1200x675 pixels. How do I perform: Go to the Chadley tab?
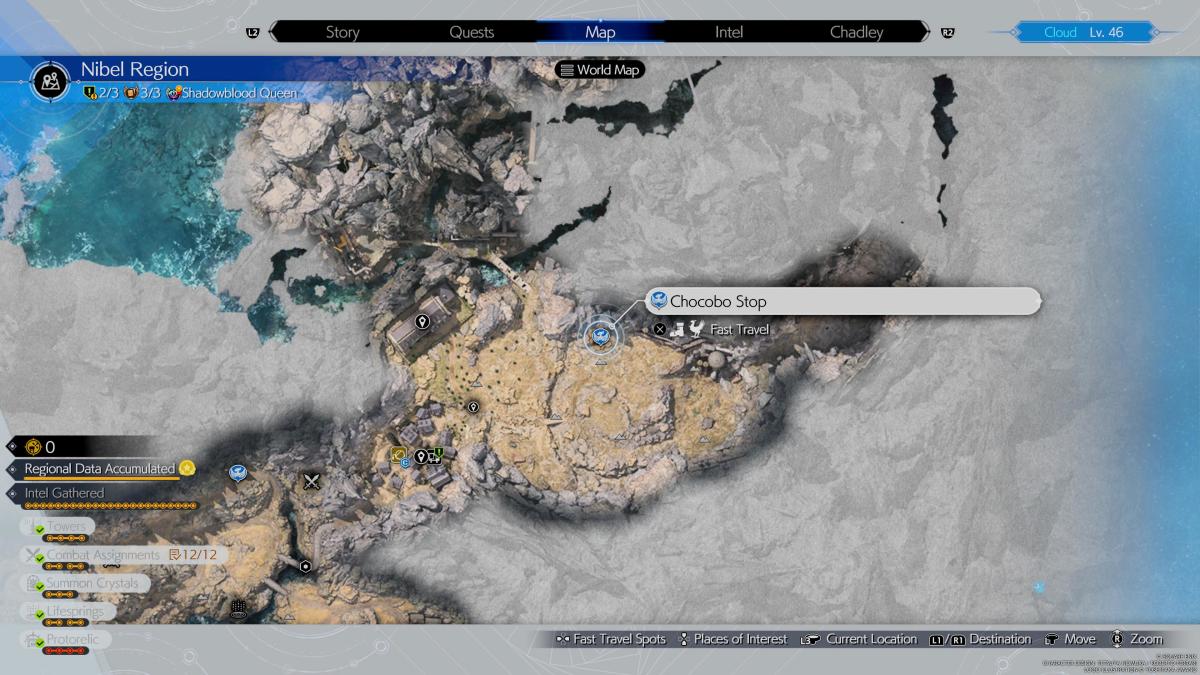tap(857, 32)
